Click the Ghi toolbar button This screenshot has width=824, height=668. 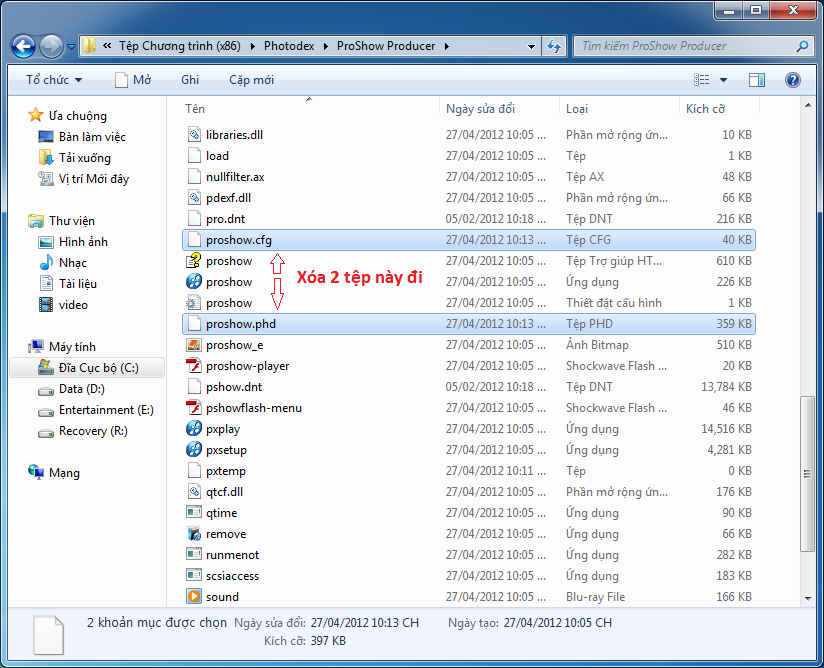pos(190,80)
